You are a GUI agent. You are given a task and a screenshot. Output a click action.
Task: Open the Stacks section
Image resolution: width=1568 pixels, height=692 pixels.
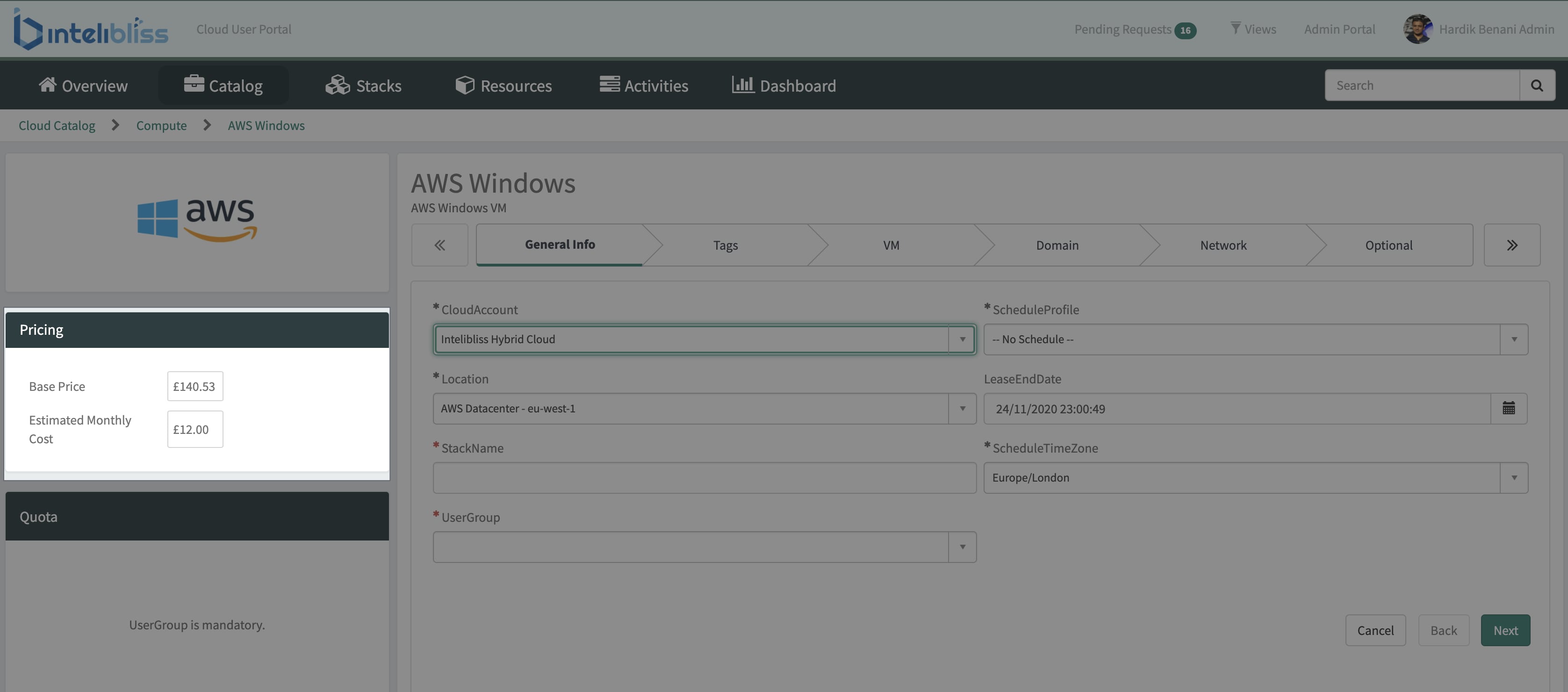363,85
